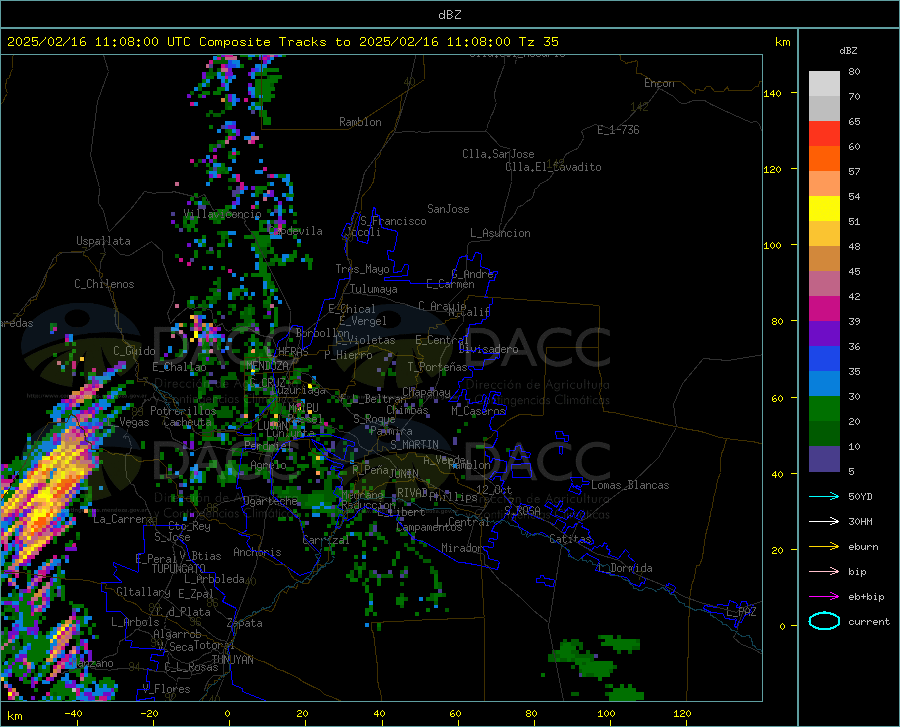The height and width of the screenshot is (727, 900).
Task: Click the 'TUNUYAN' place label
Action: [232, 660]
